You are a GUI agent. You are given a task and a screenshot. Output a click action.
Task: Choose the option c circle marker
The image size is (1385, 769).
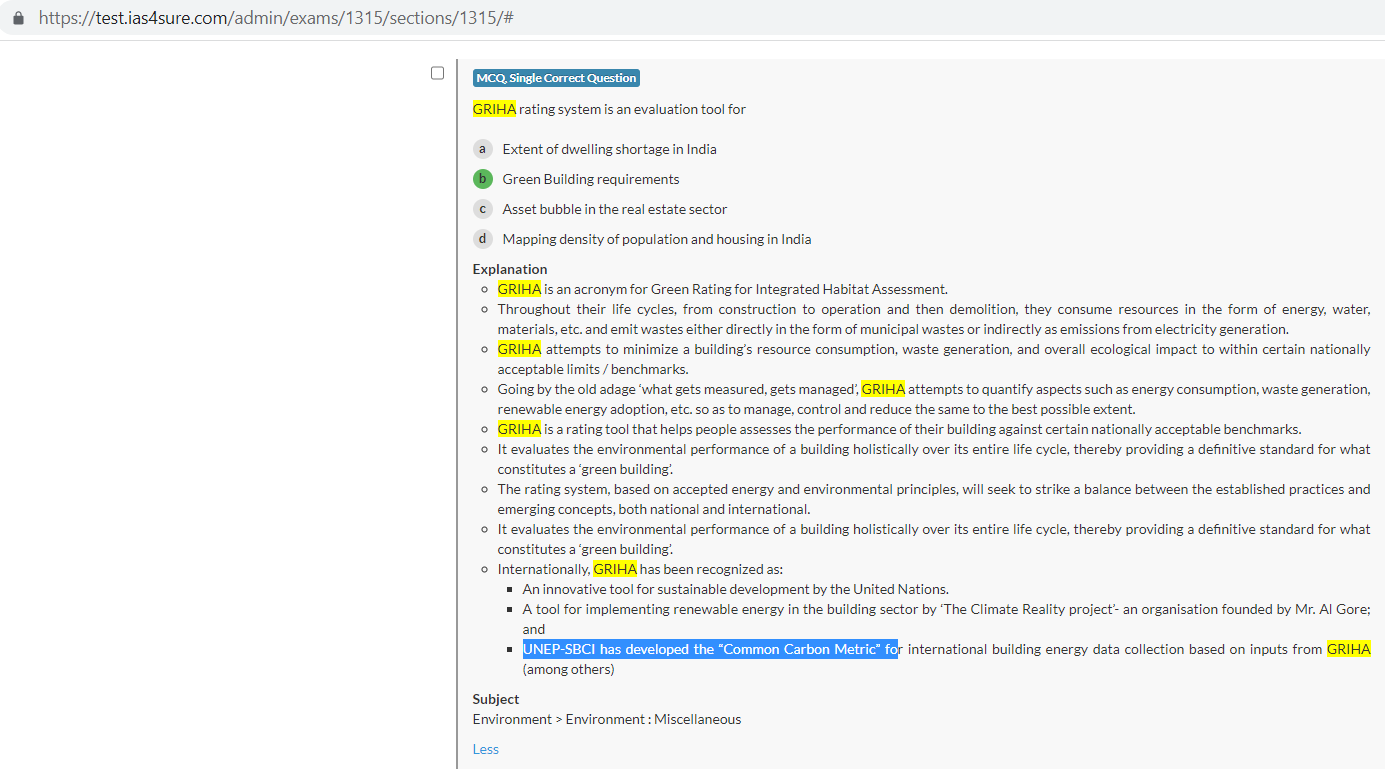tap(483, 209)
